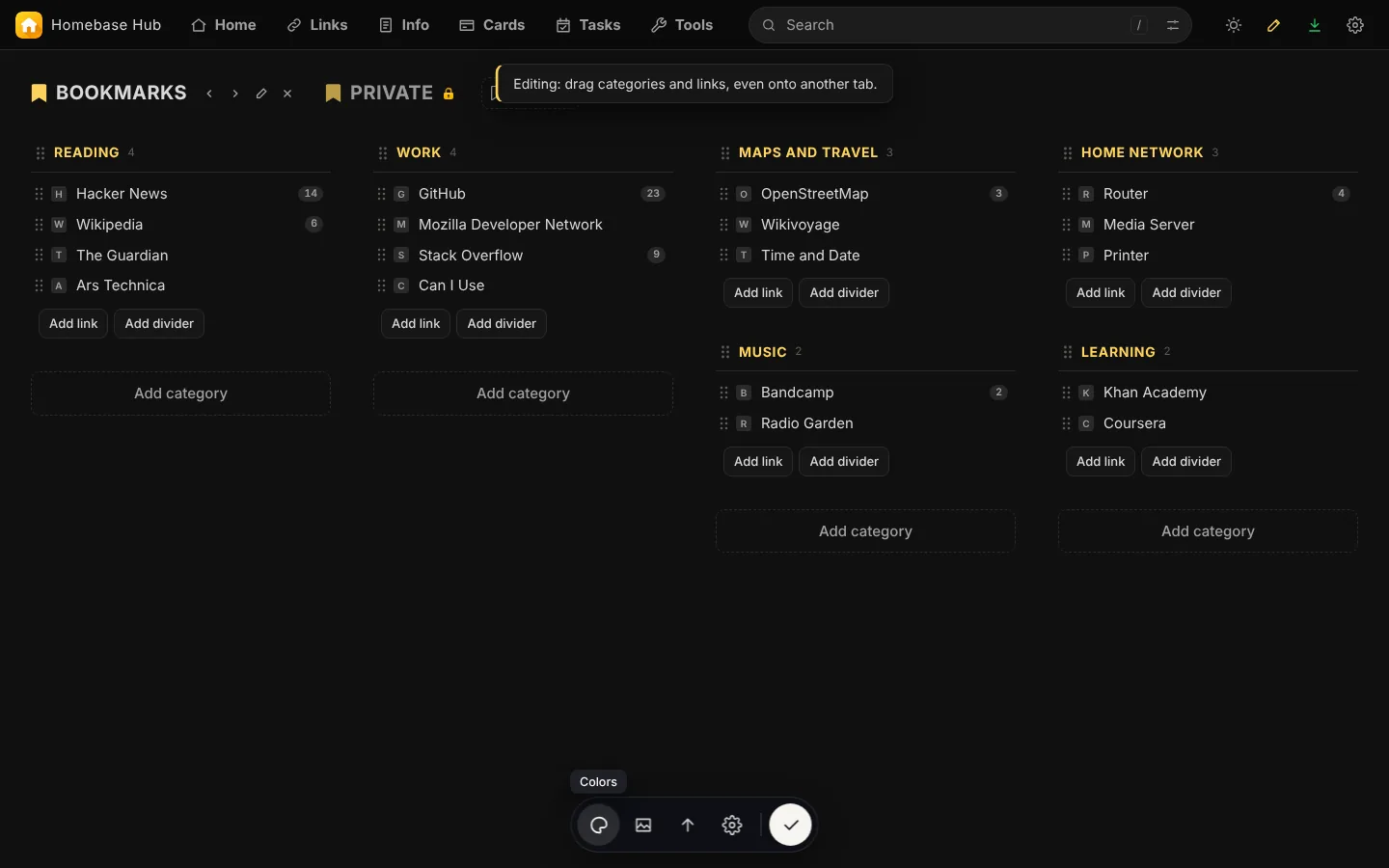Open the background image button in bottom toolbar
This screenshot has height=868, width=1389.
[643, 825]
